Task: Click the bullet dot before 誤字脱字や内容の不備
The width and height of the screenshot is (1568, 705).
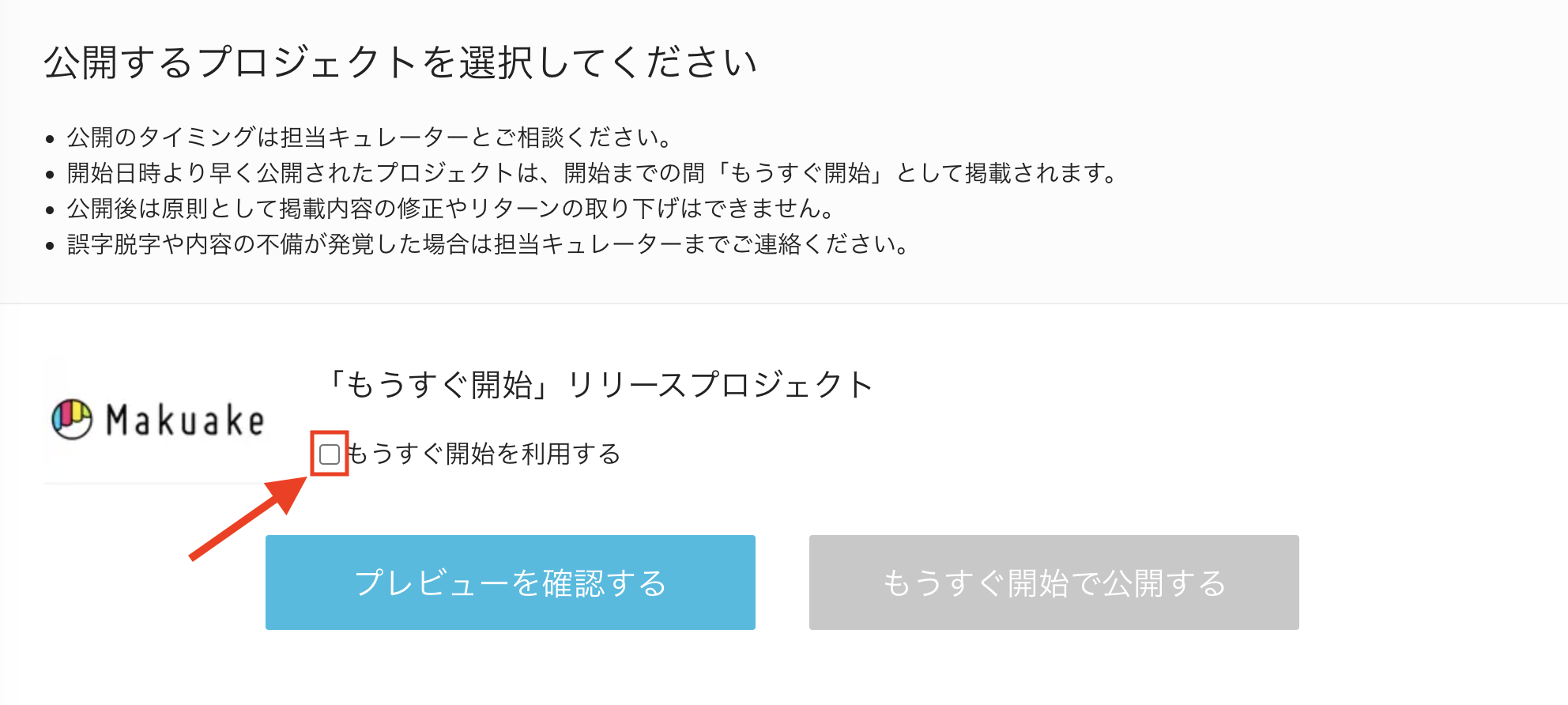Action: point(50,246)
